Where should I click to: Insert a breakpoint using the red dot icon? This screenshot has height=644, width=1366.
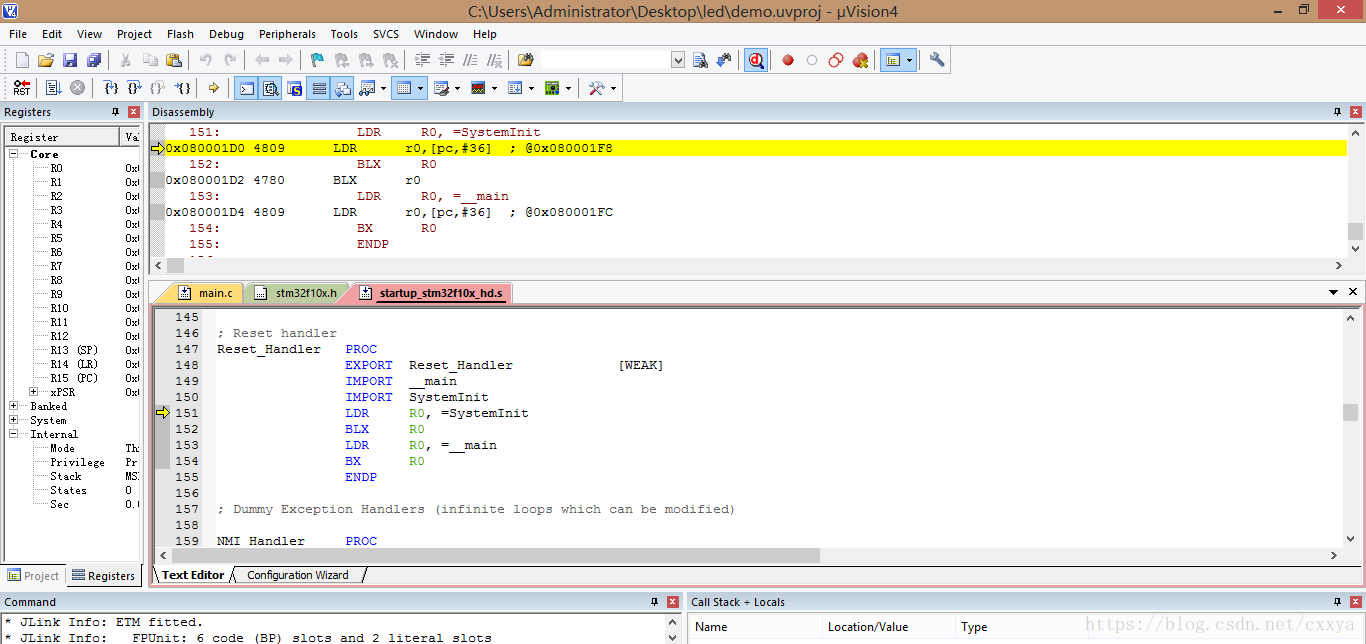(x=788, y=60)
